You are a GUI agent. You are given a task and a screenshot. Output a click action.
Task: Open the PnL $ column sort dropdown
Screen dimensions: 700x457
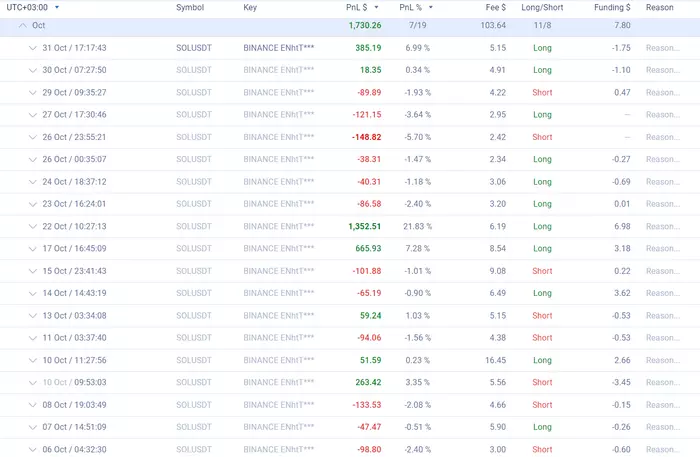(376, 7)
